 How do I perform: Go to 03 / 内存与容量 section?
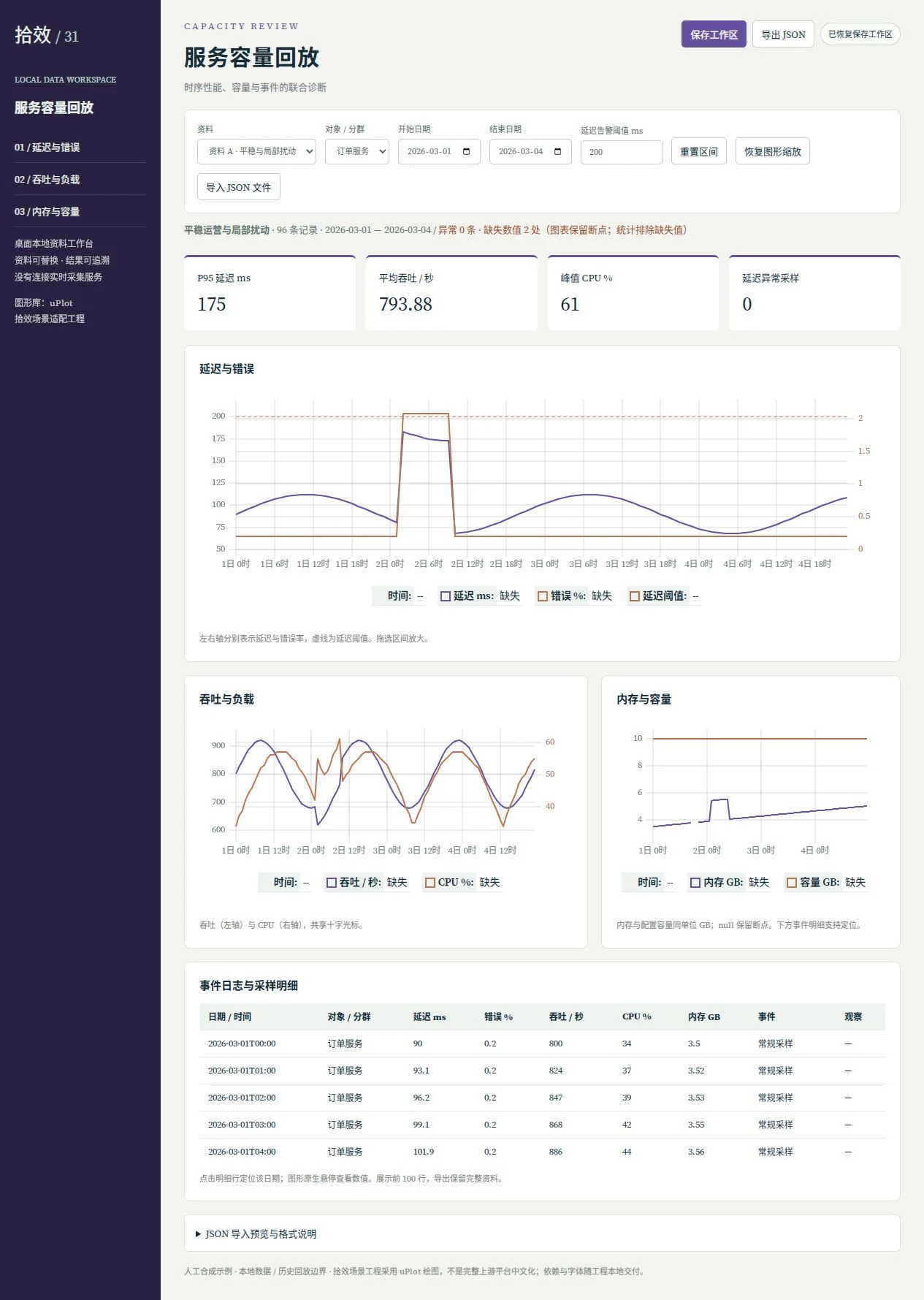pos(80,211)
